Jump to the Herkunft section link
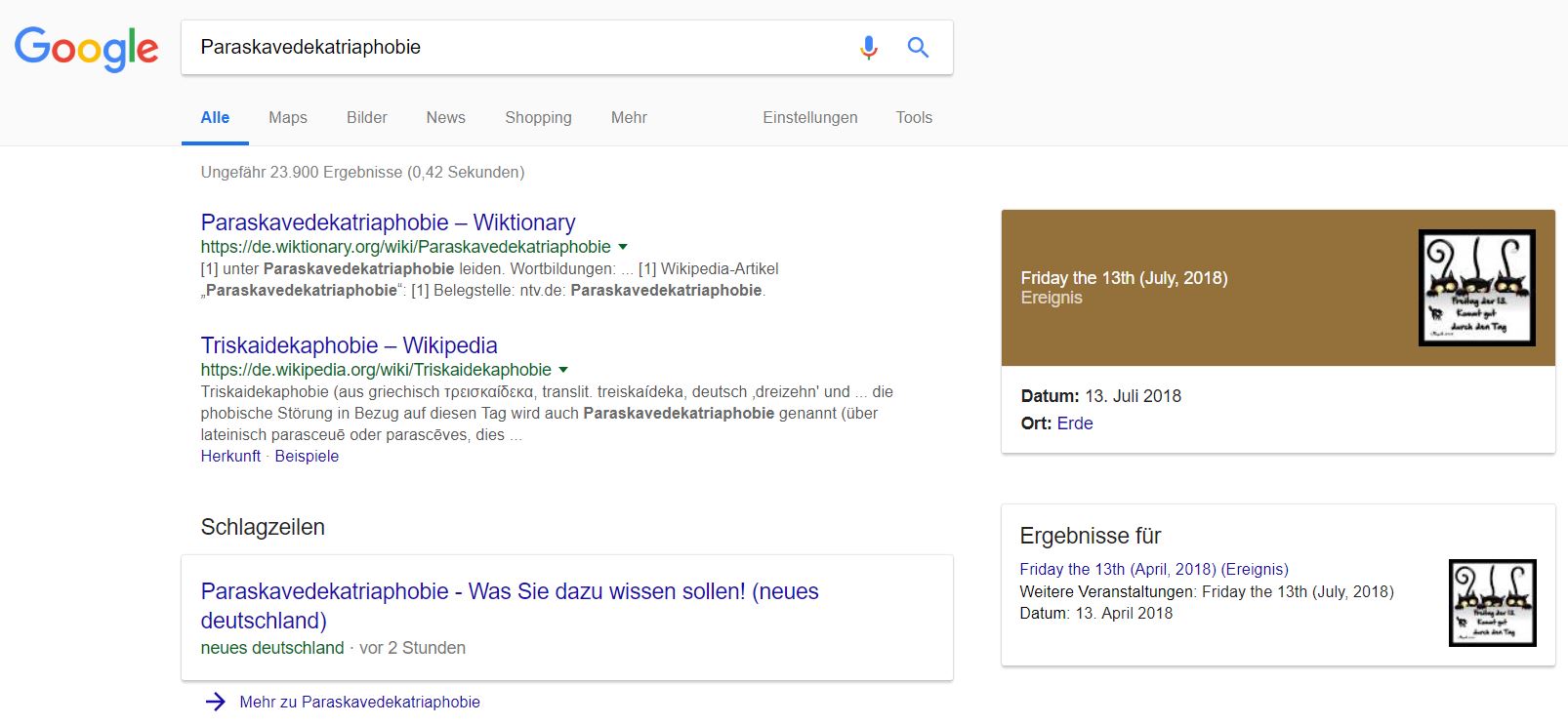Viewport: 1568px width, 725px height. pyautogui.click(x=230, y=456)
